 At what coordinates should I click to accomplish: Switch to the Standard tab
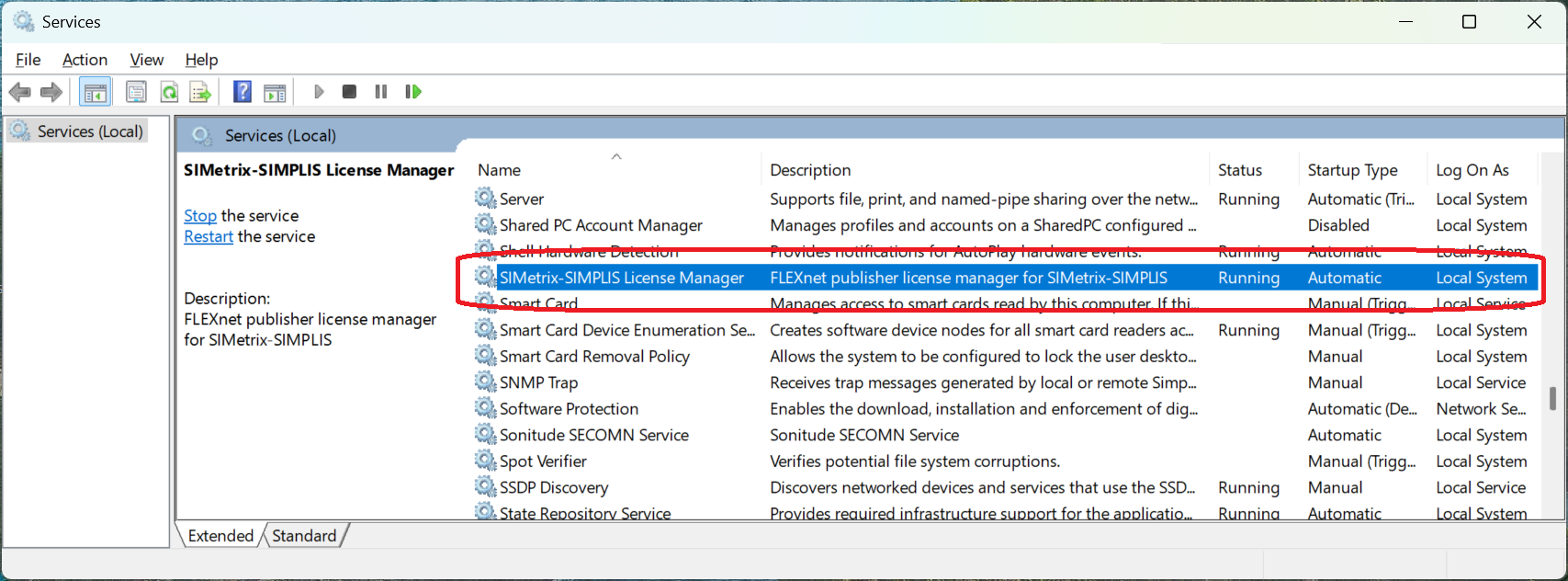(x=304, y=535)
